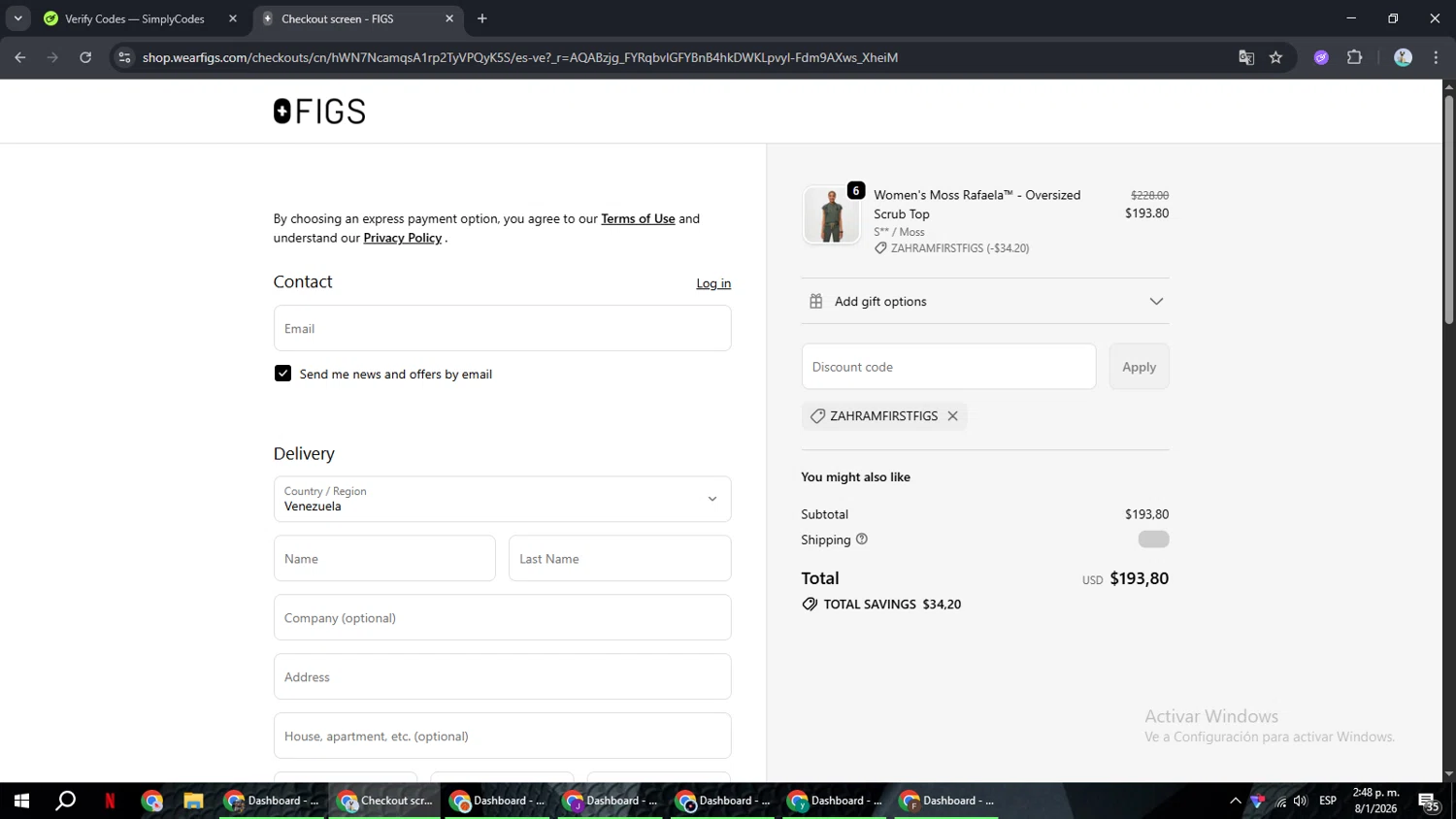This screenshot has width=1456, height=819.
Task: Click the Contact section heading
Action: click(303, 281)
